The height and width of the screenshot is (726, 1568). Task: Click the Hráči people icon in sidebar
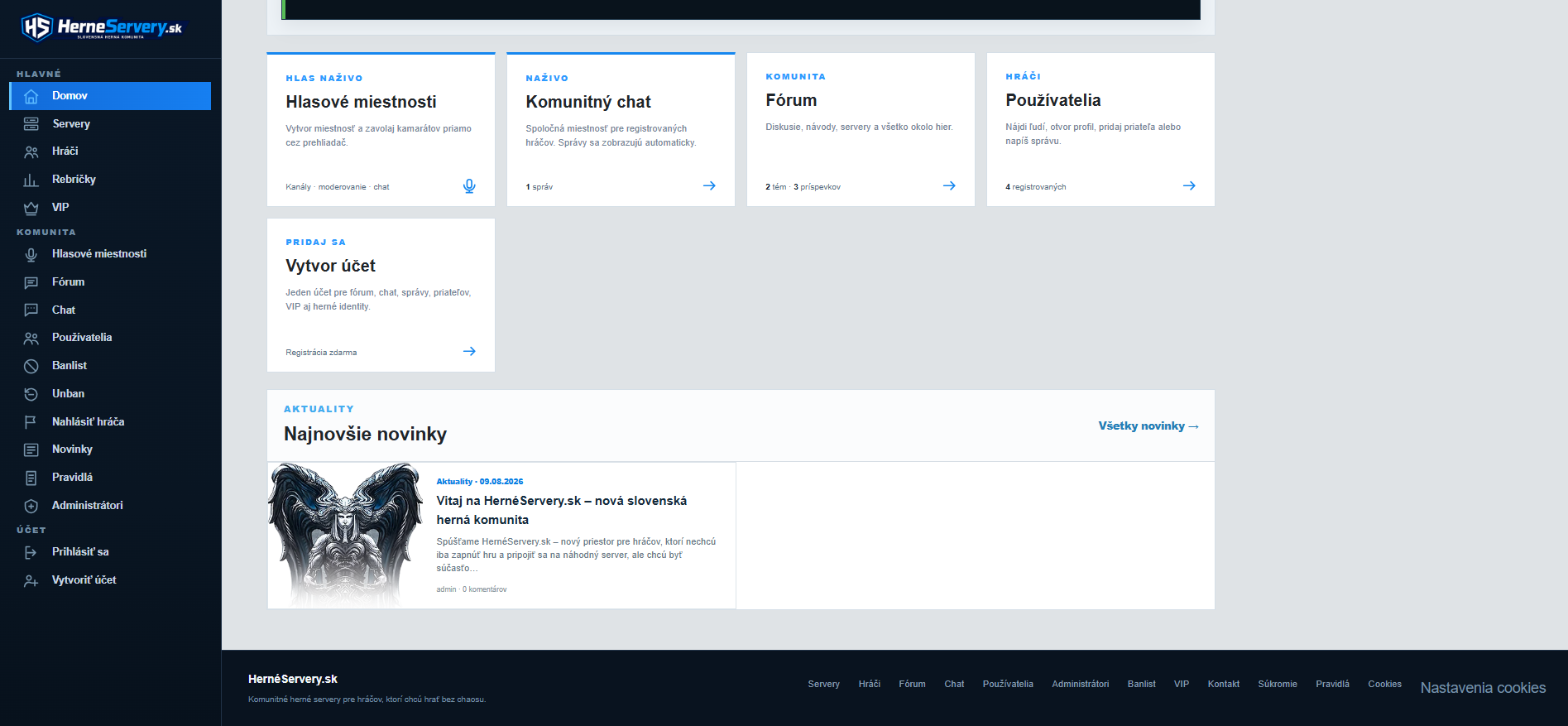click(x=31, y=152)
